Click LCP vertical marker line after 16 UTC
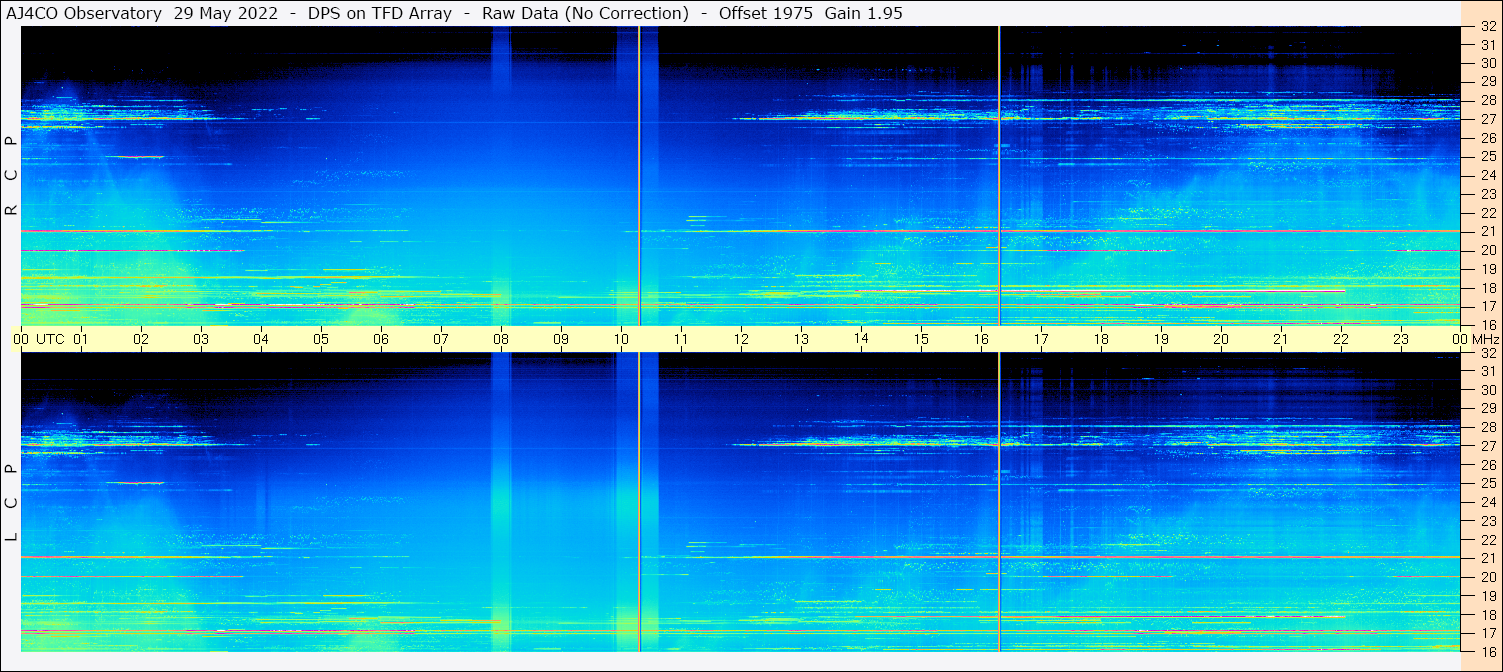Image resolution: width=1503 pixels, height=672 pixels. click(999, 502)
